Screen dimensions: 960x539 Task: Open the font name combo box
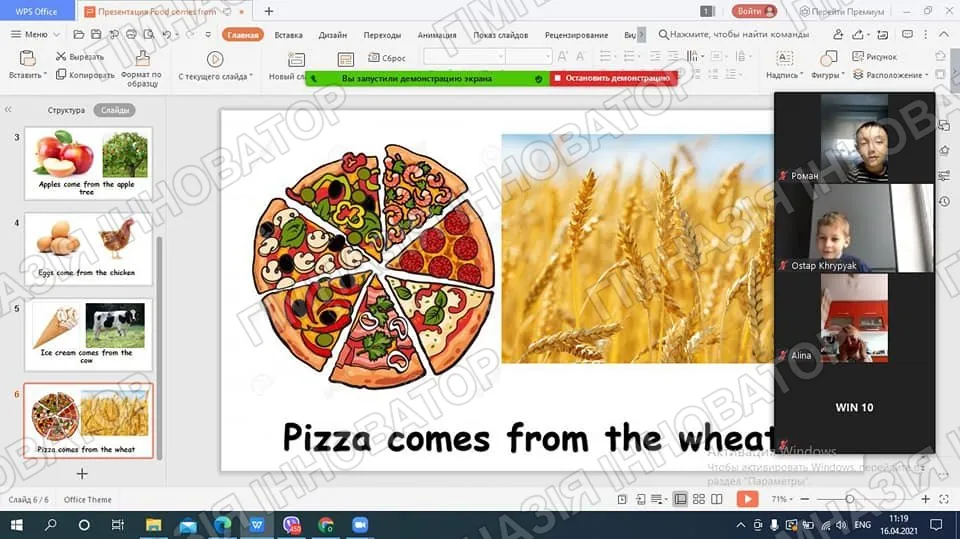click(464, 56)
